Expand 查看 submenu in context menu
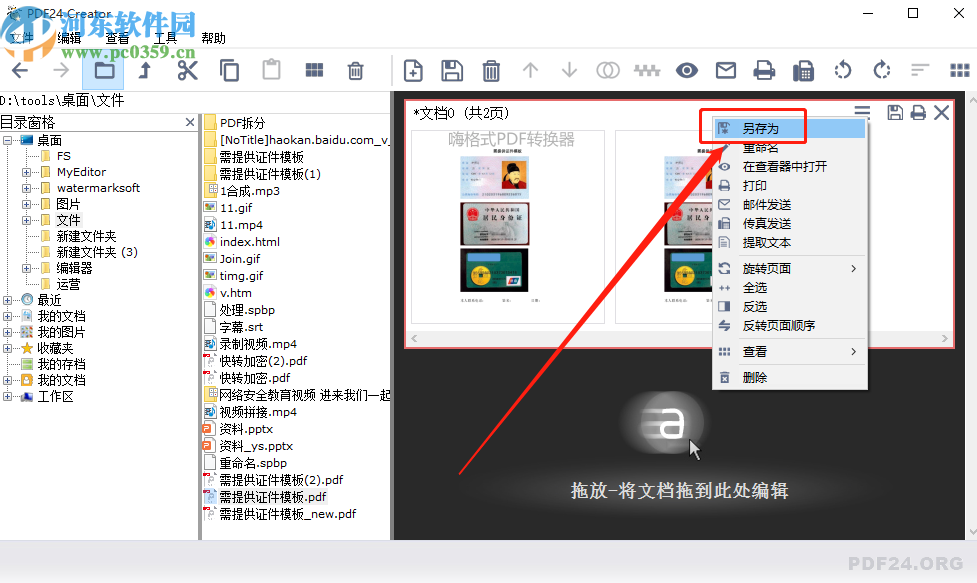 click(x=789, y=351)
